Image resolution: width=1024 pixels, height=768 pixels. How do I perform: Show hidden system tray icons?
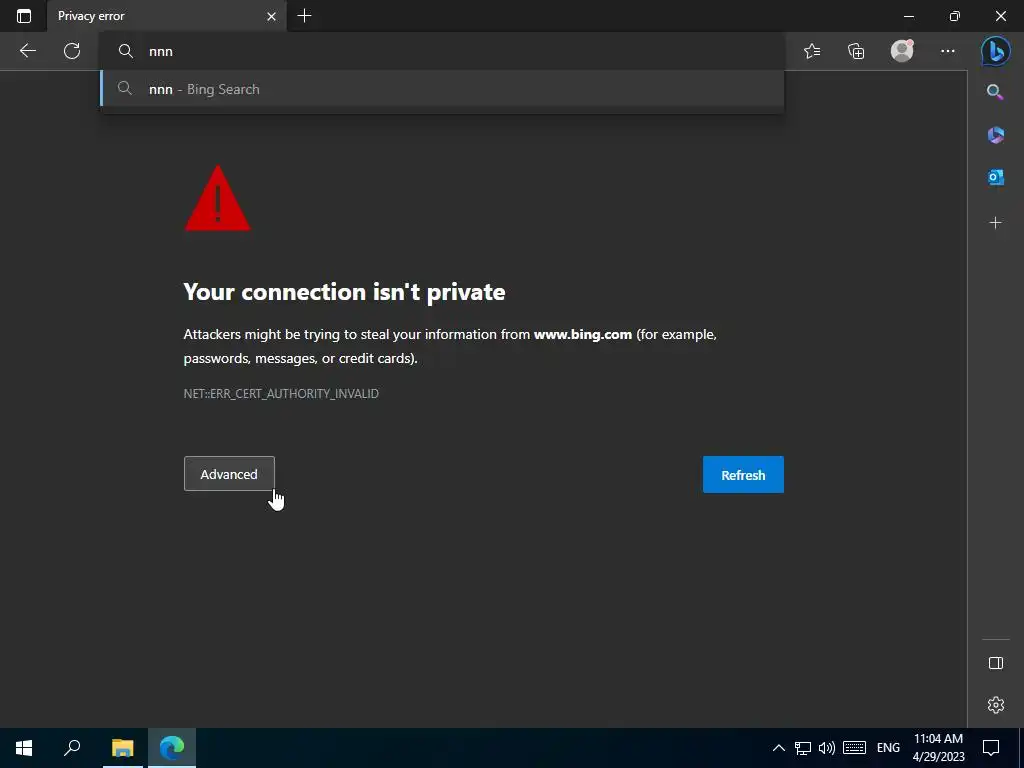point(778,748)
